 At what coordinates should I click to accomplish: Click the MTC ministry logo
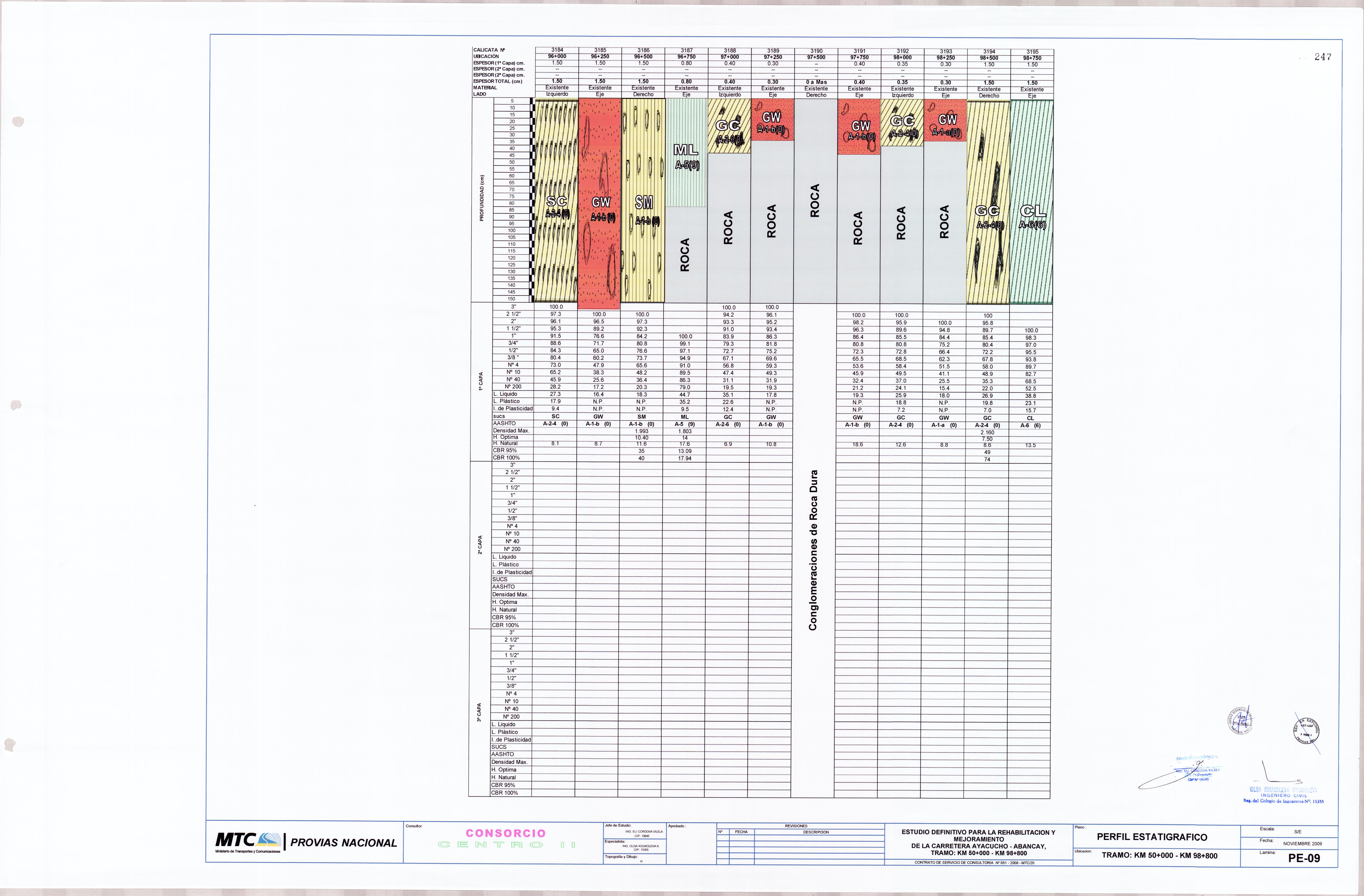click(x=248, y=842)
